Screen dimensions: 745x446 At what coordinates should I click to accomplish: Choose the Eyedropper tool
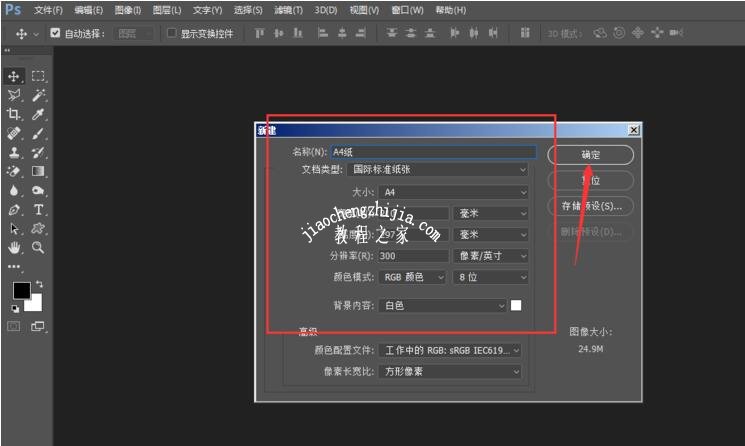tap(38, 114)
